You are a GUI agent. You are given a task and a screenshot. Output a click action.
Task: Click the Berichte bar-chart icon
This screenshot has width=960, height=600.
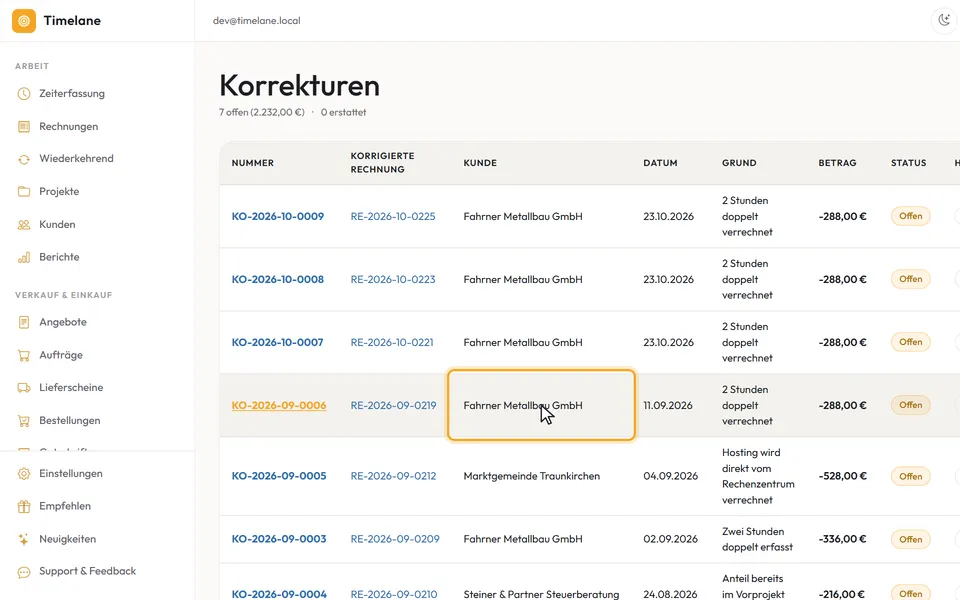tap(24, 257)
